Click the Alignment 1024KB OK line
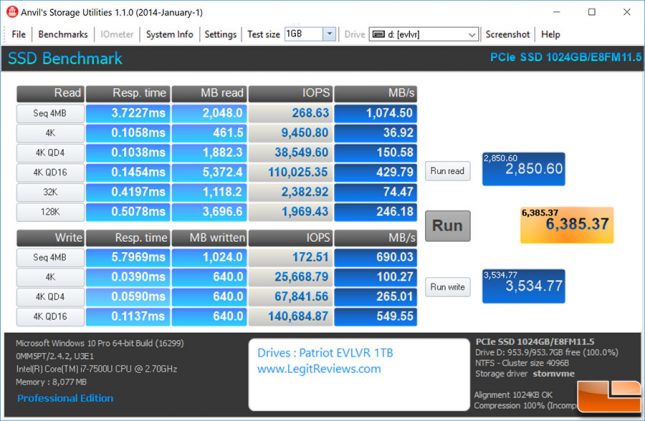645x421 pixels. click(513, 395)
